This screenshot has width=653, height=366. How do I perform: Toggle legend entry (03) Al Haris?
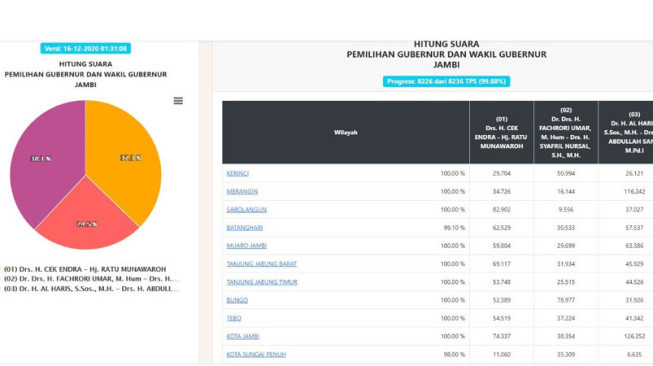pos(91,289)
